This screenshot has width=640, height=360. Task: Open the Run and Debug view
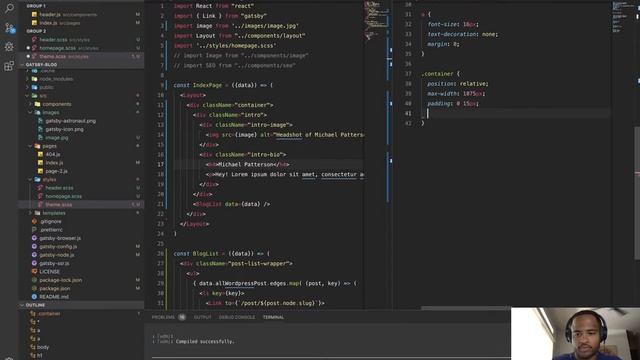point(9,47)
